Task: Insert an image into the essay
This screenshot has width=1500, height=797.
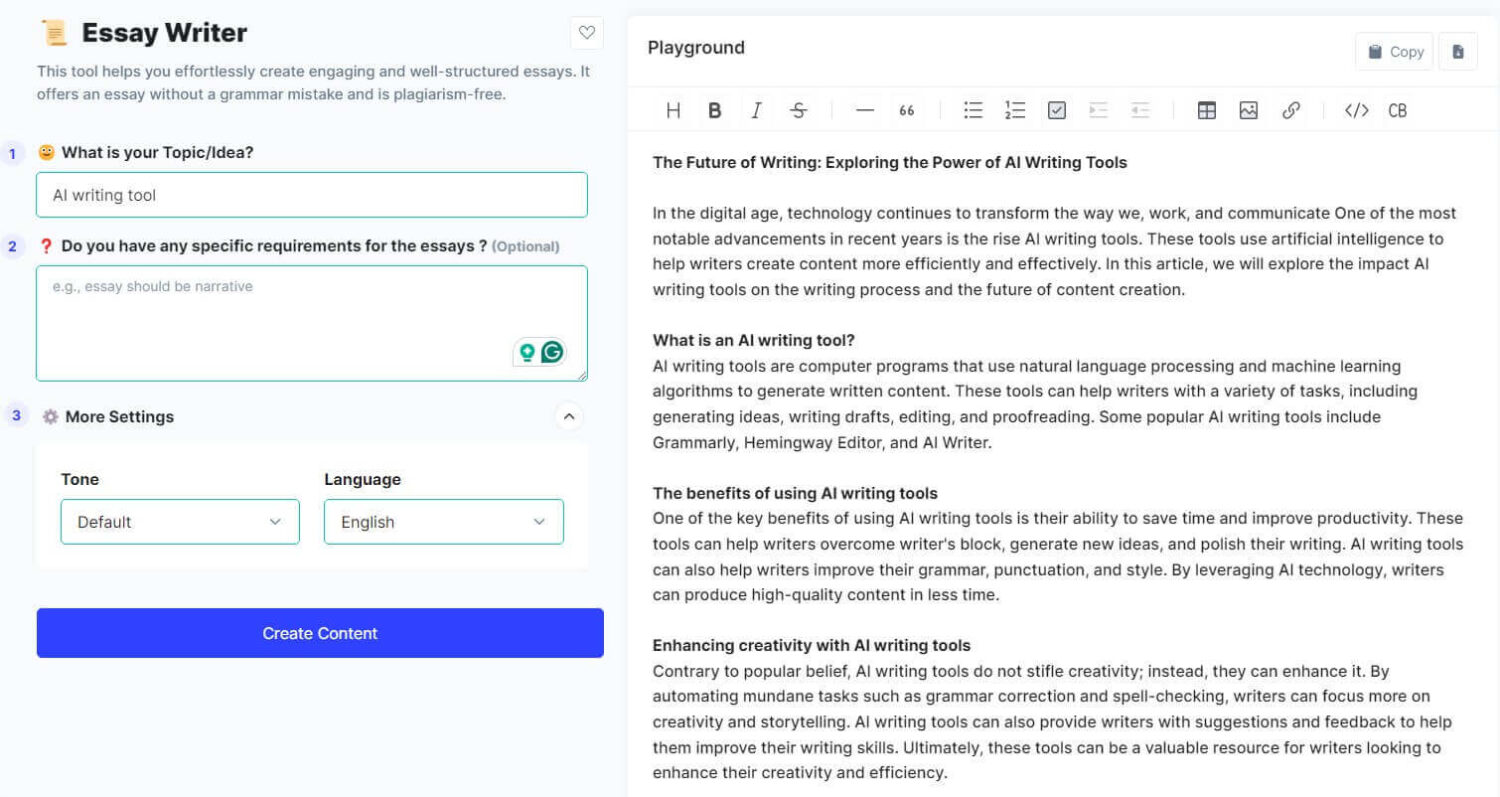Action: point(1248,111)
